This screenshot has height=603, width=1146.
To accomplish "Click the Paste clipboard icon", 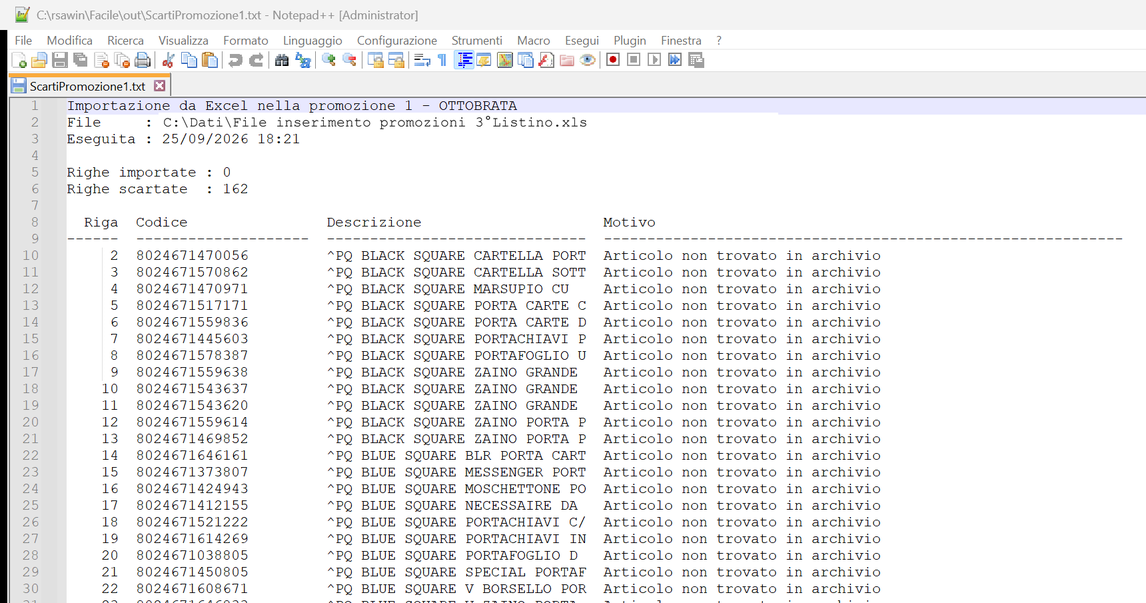I will (210, 61).
